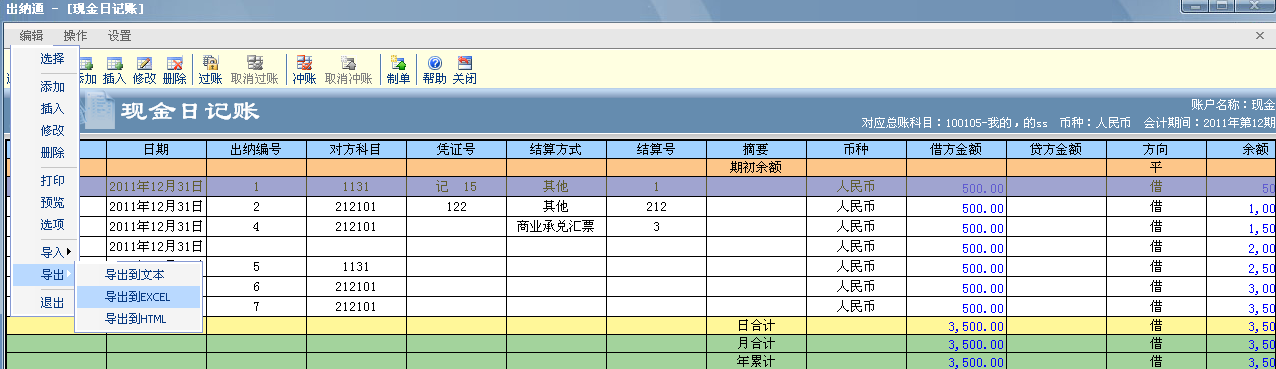Click the 冲账 (reverse entry) toolbar icon
Viewport: 1276px width, 369px height.
(x=304, y=70)
